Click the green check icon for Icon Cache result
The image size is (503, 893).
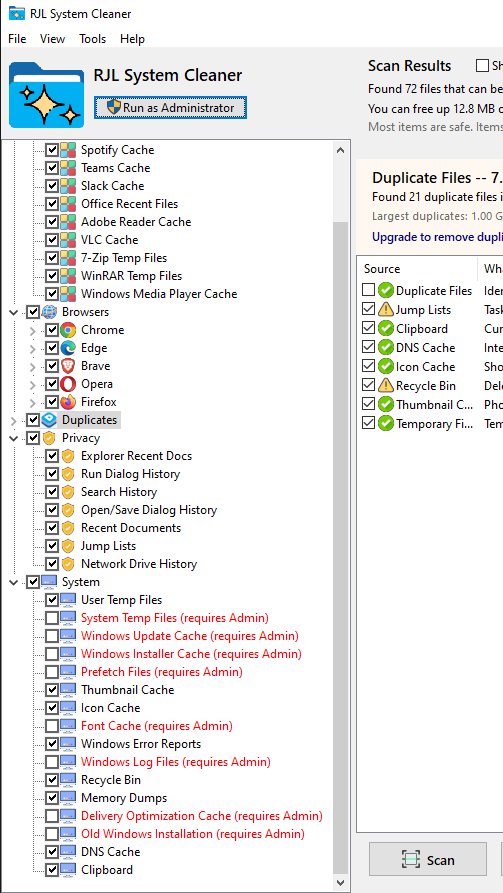tap(386, 367)
